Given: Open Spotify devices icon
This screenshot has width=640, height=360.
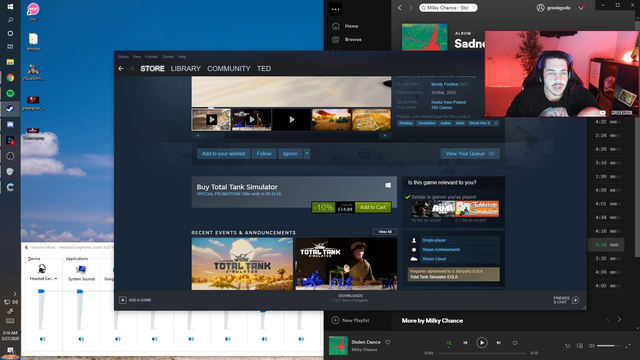Looking at the screenshot, I should tap(580, 346).
